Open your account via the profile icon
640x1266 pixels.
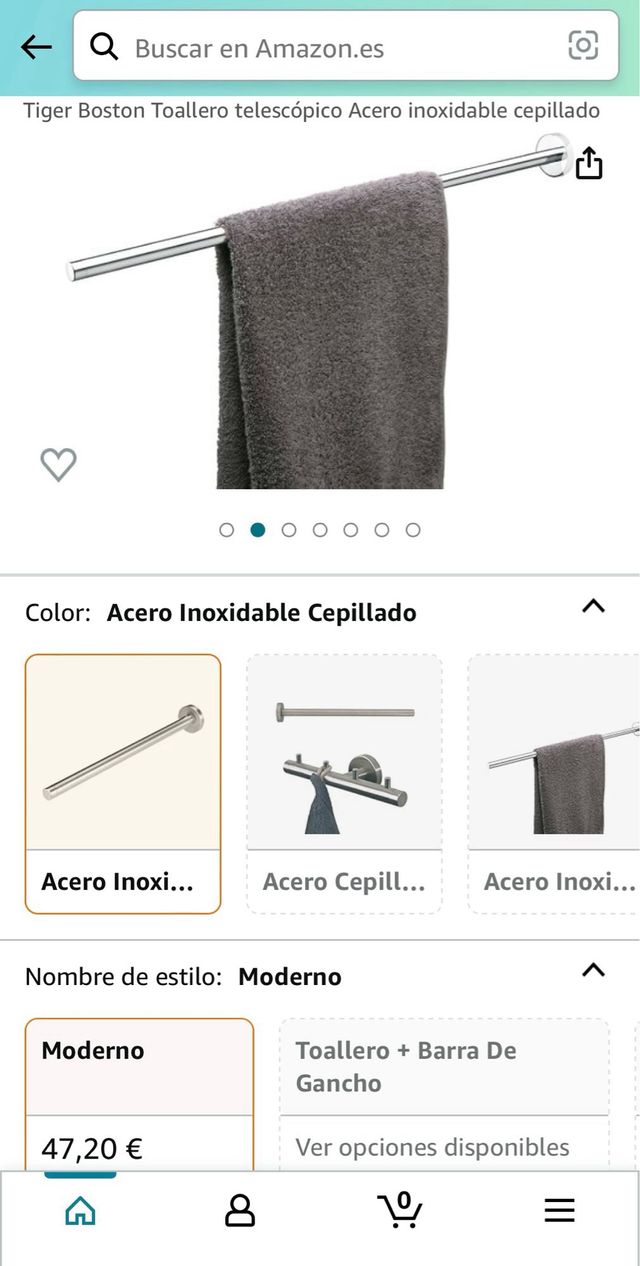(240, 1210)
